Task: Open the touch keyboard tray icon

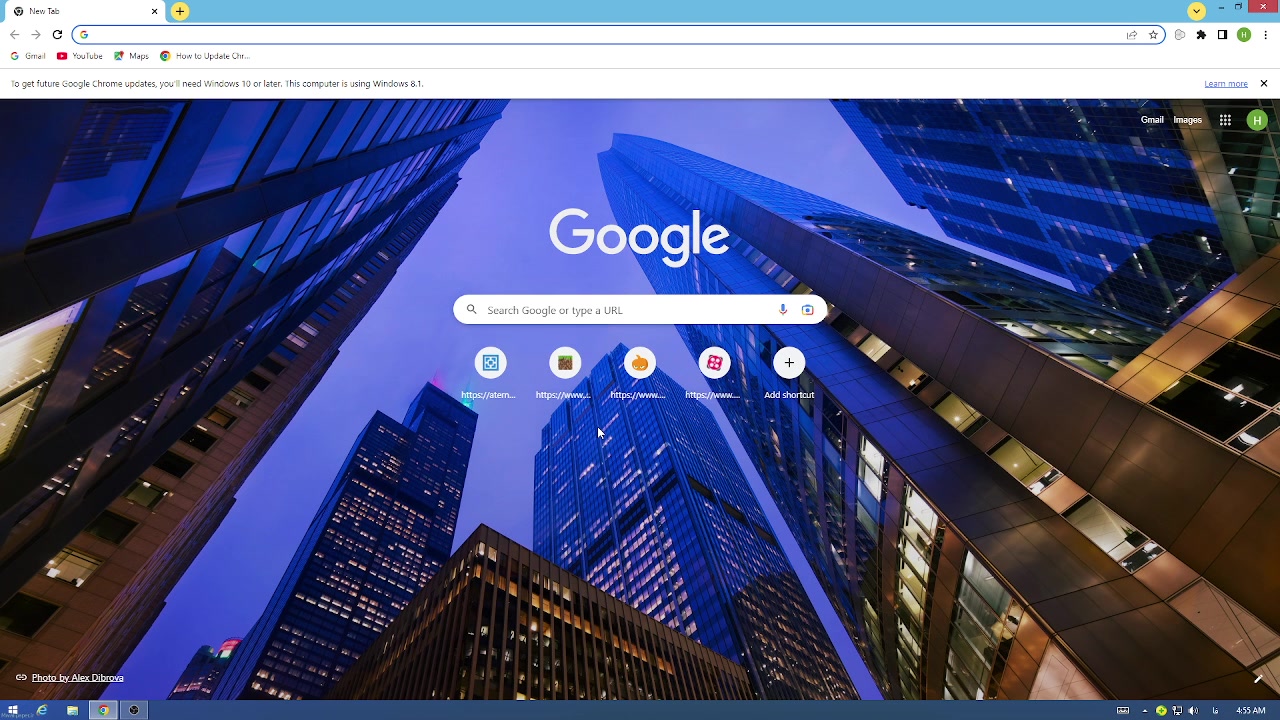Action: (x=1123, y=711)
